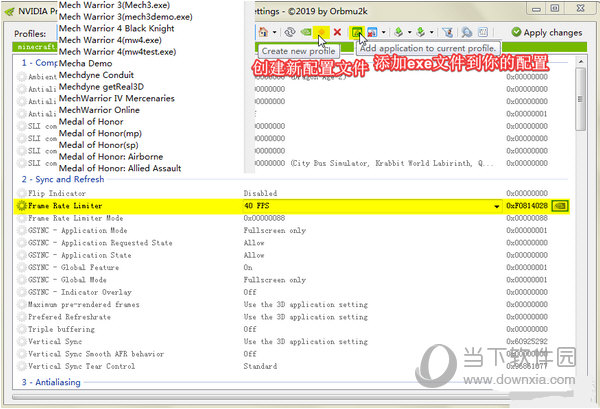Select the Triple buffering setting row
This screenshot has height=409, width=600.
click(x=293, y=329)
